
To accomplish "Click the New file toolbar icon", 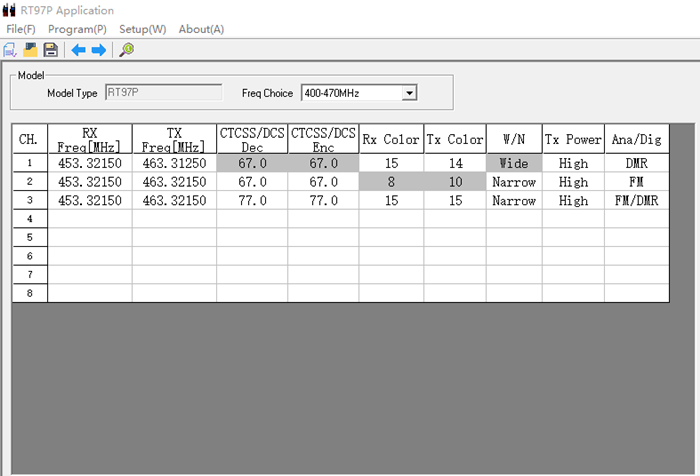I will (x=11, y=49).
